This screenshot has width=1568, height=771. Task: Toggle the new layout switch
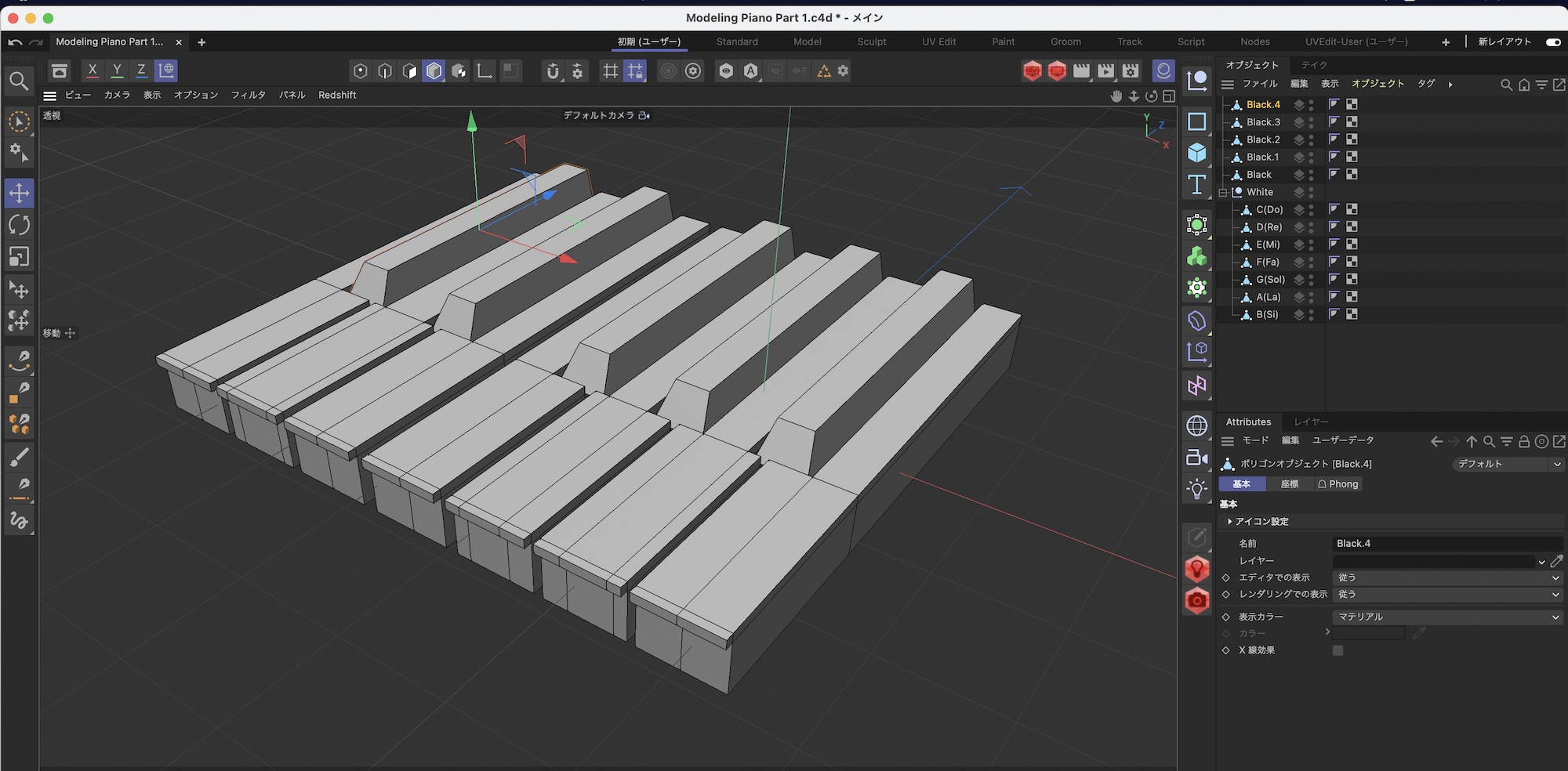(1552, 42)
